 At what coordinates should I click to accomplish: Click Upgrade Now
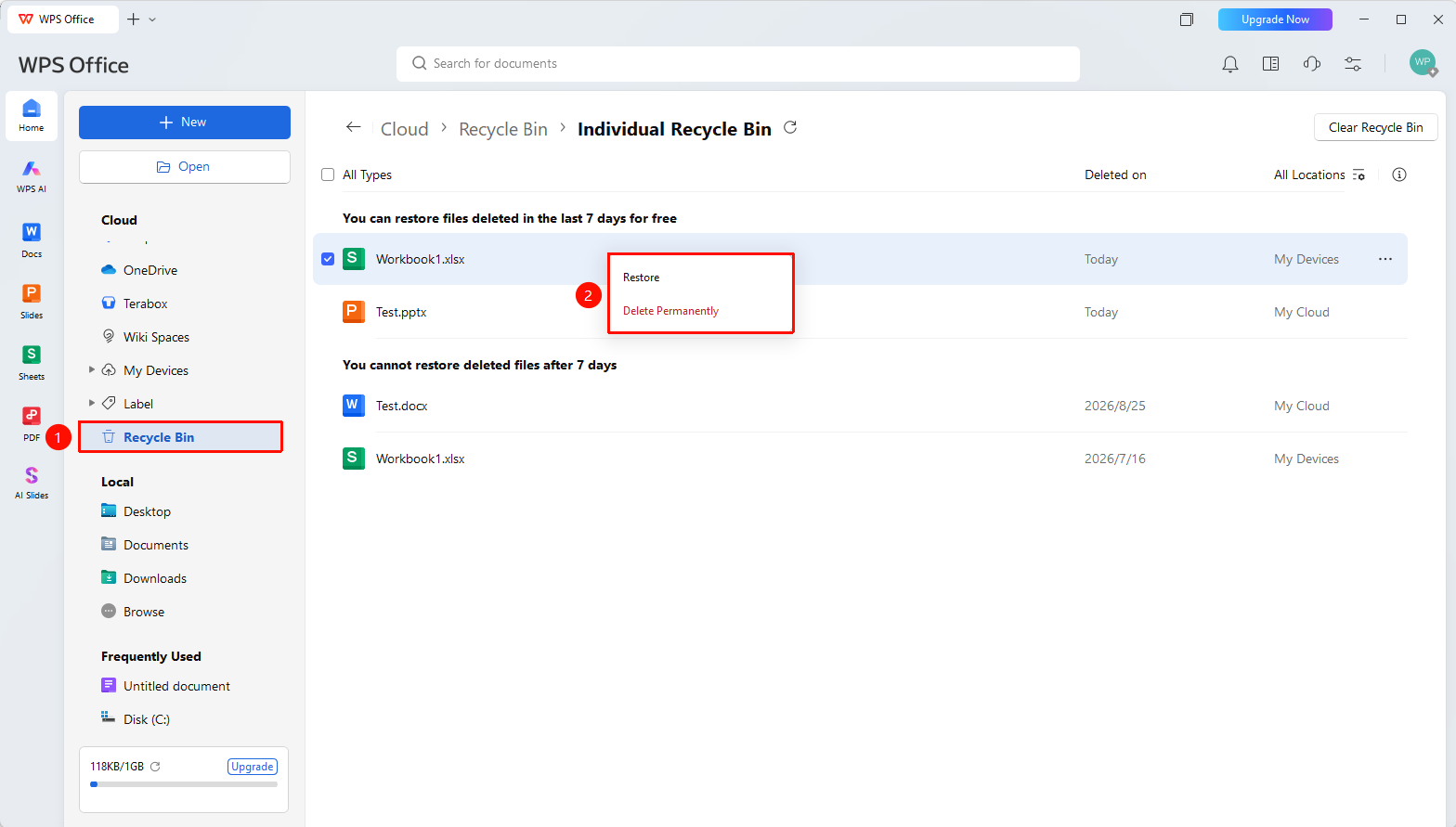coord(1275,19)
